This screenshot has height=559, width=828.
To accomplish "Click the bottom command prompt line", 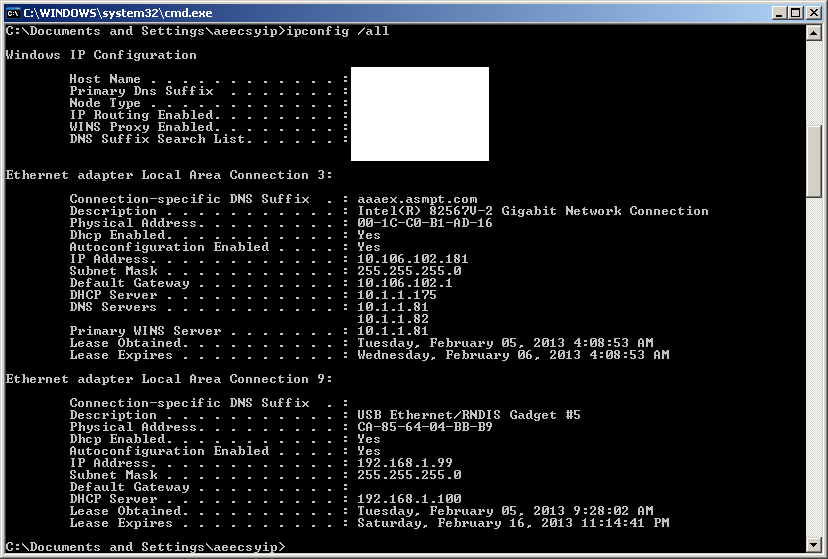I will pos(145,547).
